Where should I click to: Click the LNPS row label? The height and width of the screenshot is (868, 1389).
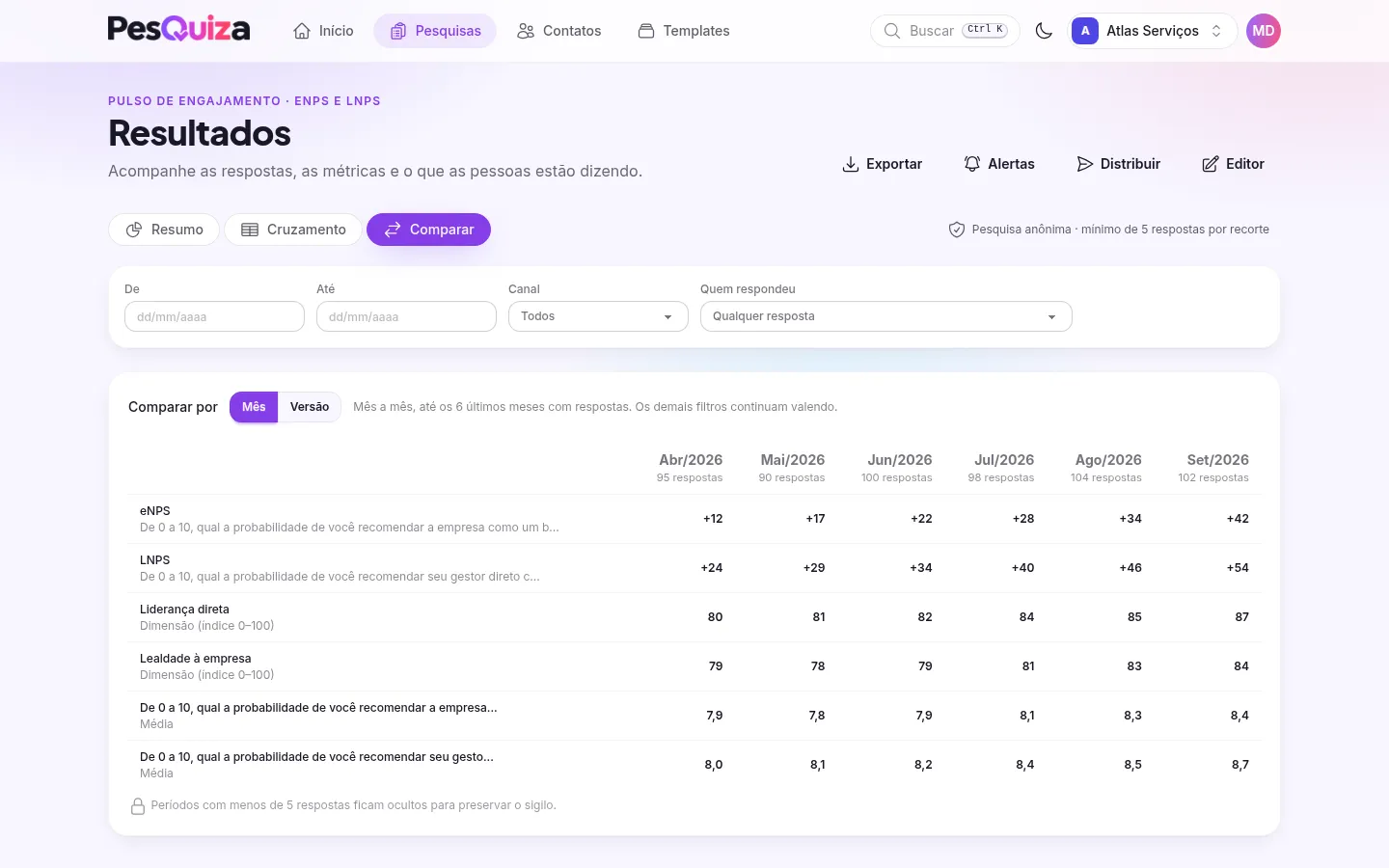pyautogui.click(x=155, y=560)
